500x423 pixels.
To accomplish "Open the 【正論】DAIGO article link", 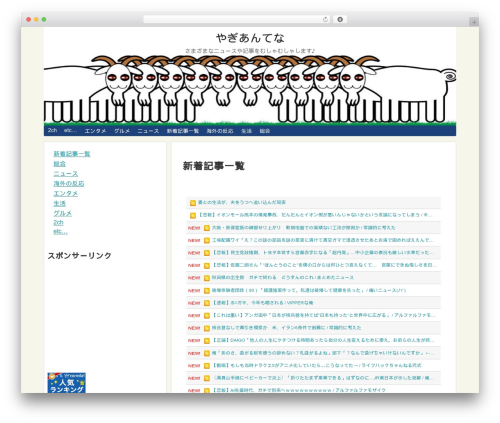I will (323, 340).
